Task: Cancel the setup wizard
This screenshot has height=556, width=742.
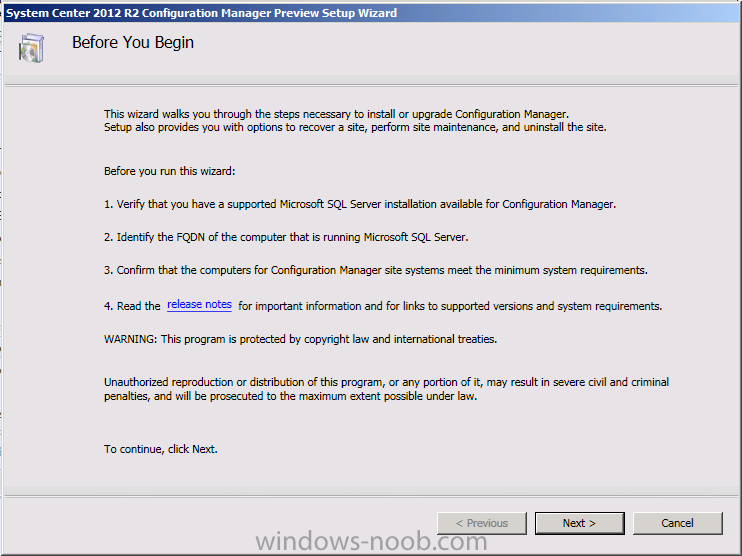Action: click(677, 523)
